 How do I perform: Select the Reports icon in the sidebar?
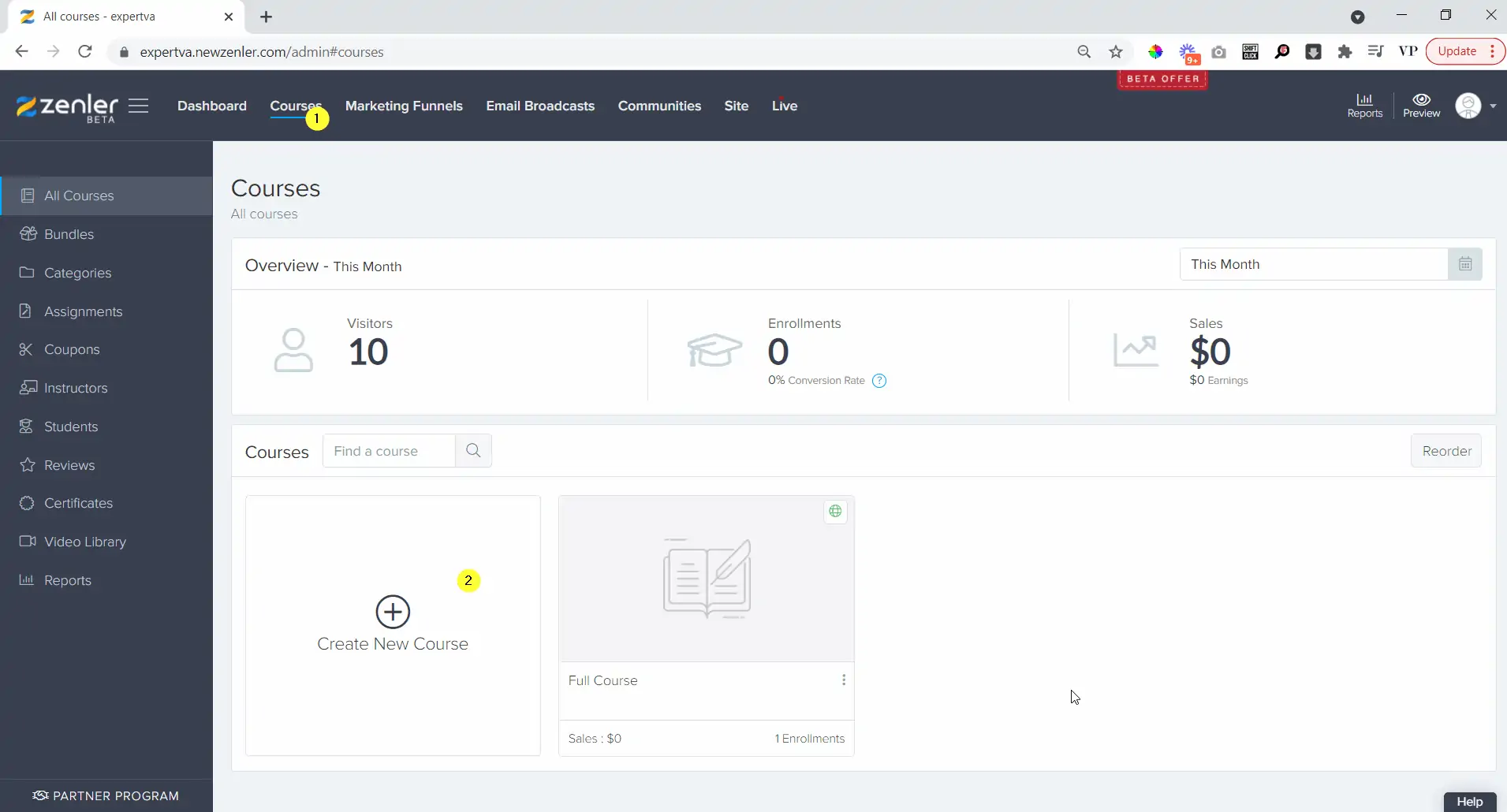coord(26,580)
